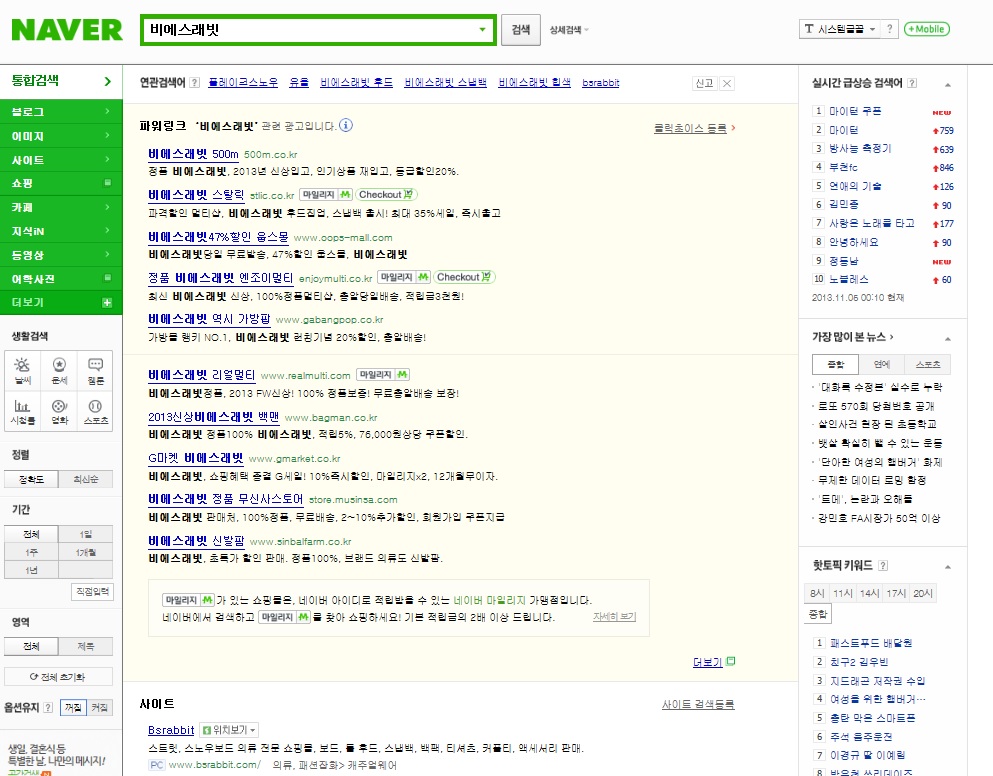The height and width of the screenshot is (776, 993).
Task: Click the help icon next to system font
Action: (889, 29)
